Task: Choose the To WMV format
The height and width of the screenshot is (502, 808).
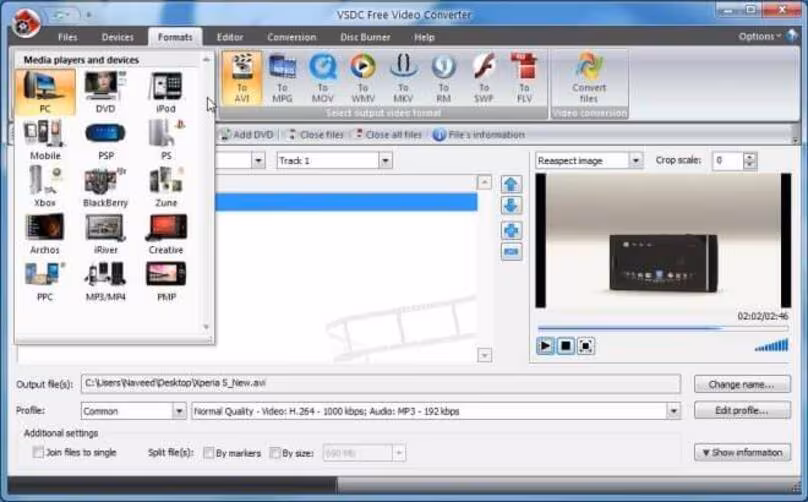Action: pyautogui.click(x=363, y=78)
